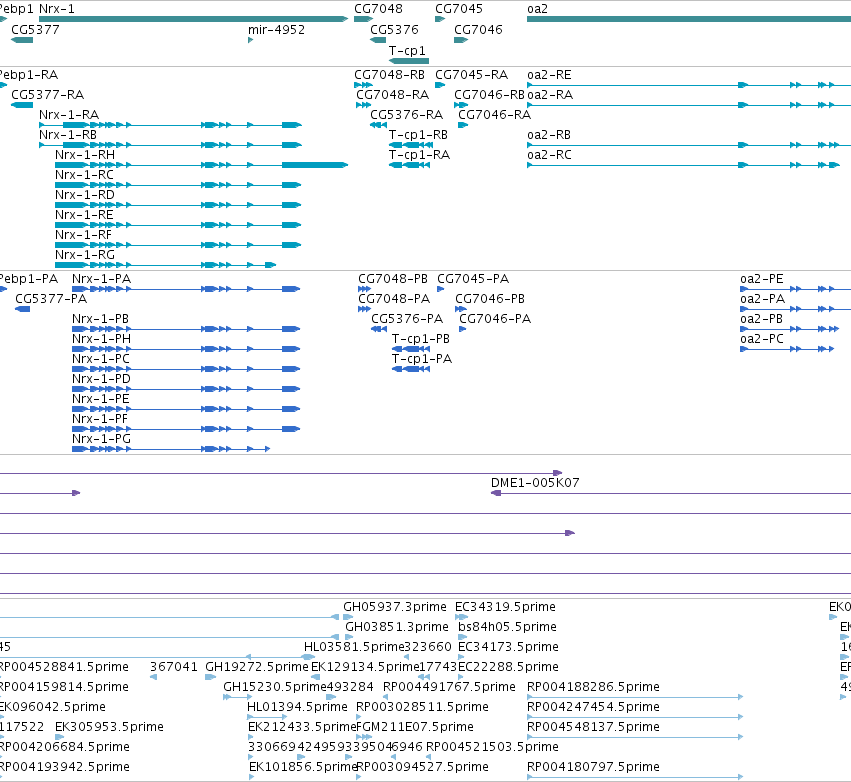851x782 pixels.
Task: Select the CG7046 gene label
Action: (478, 30)
